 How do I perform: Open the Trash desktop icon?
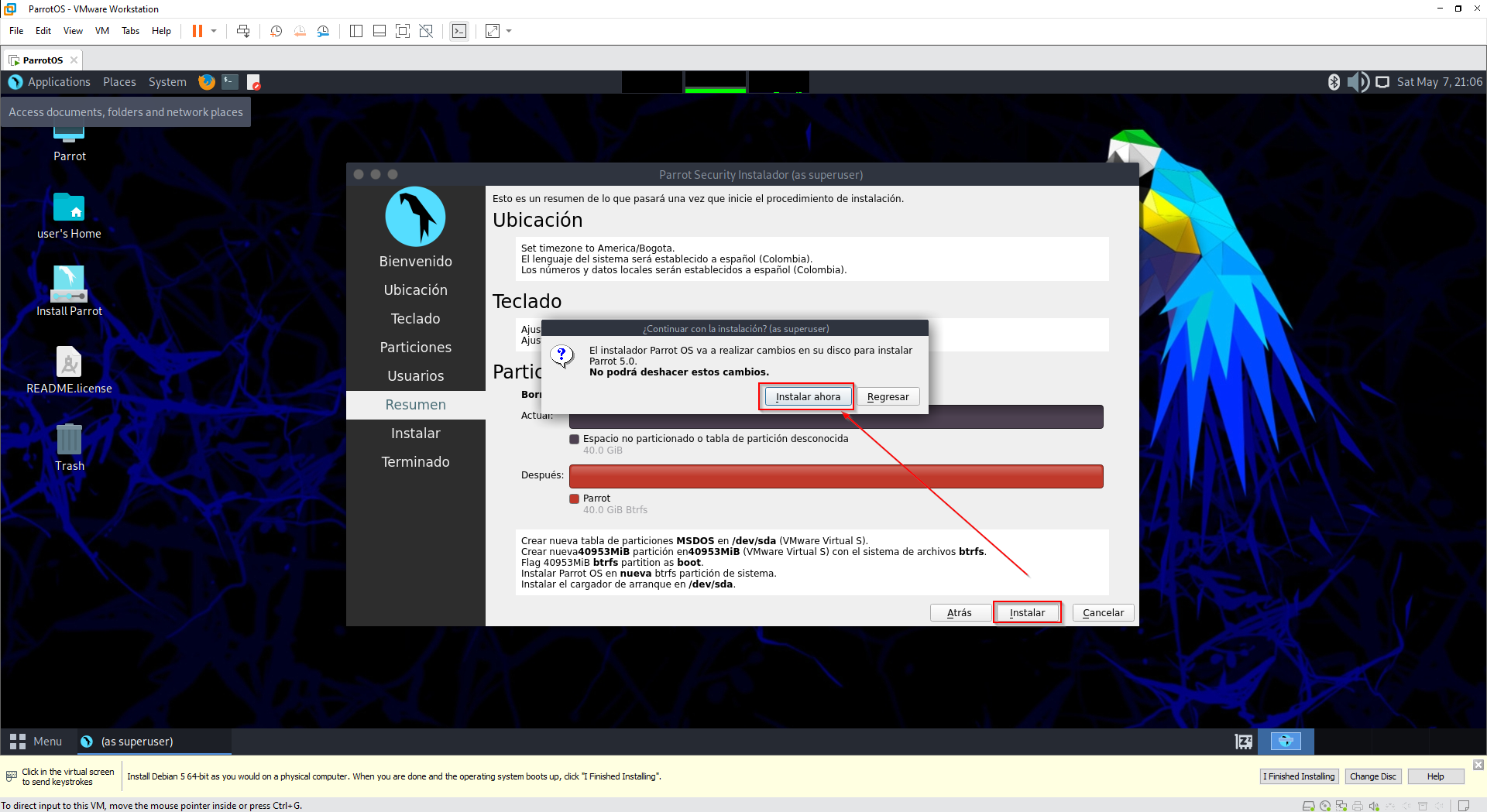[69, 447]
